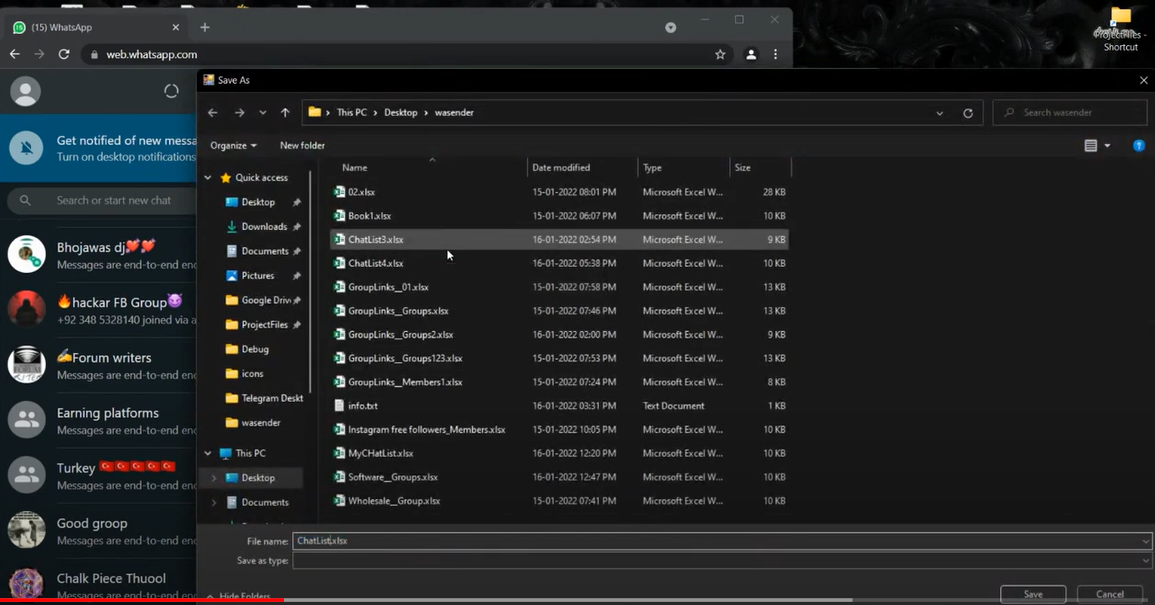Collapse the Quick access tree node

(208, 178)
